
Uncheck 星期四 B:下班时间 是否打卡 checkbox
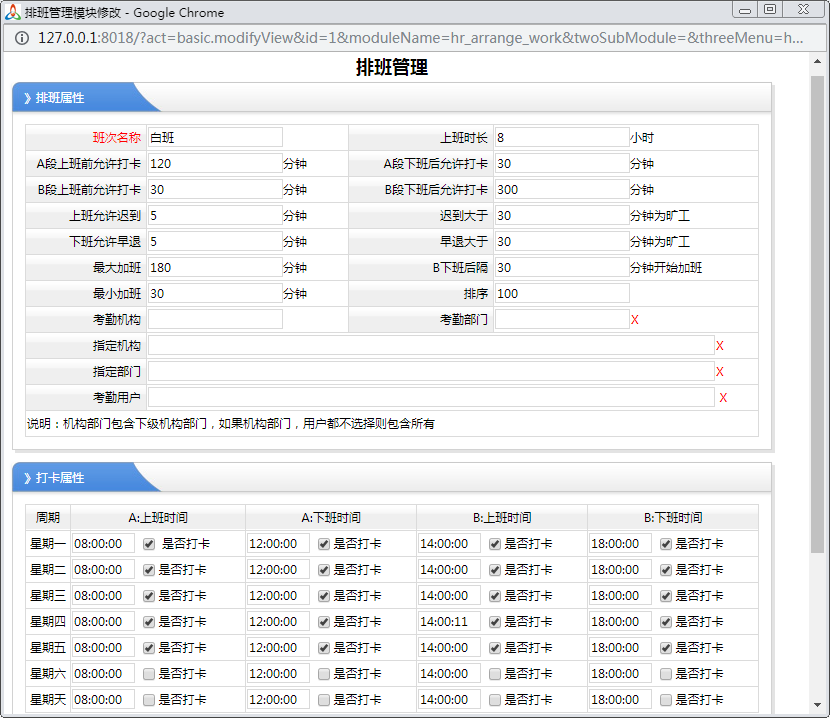pos(666,622)
